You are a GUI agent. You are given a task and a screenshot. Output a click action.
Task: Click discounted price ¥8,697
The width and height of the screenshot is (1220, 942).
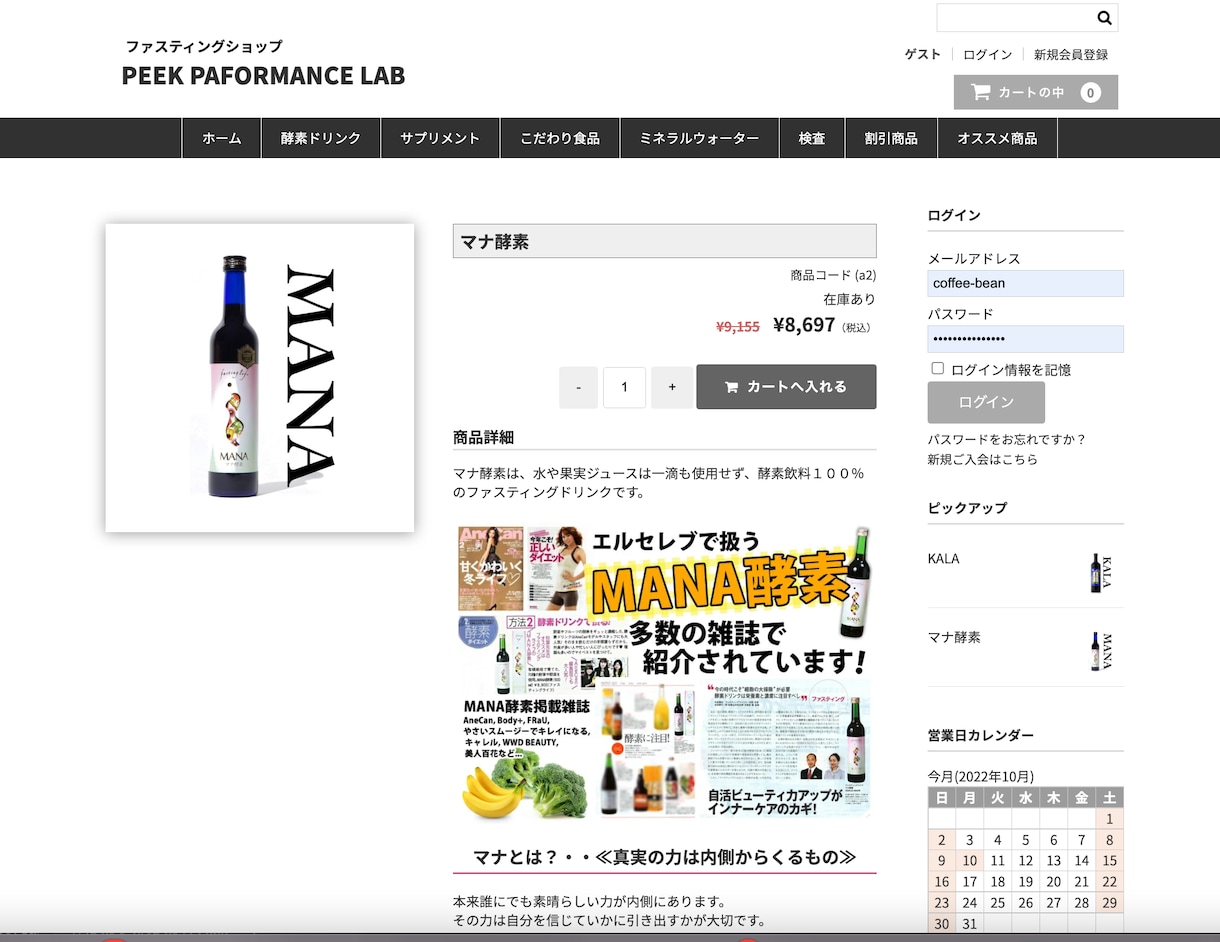804,324
